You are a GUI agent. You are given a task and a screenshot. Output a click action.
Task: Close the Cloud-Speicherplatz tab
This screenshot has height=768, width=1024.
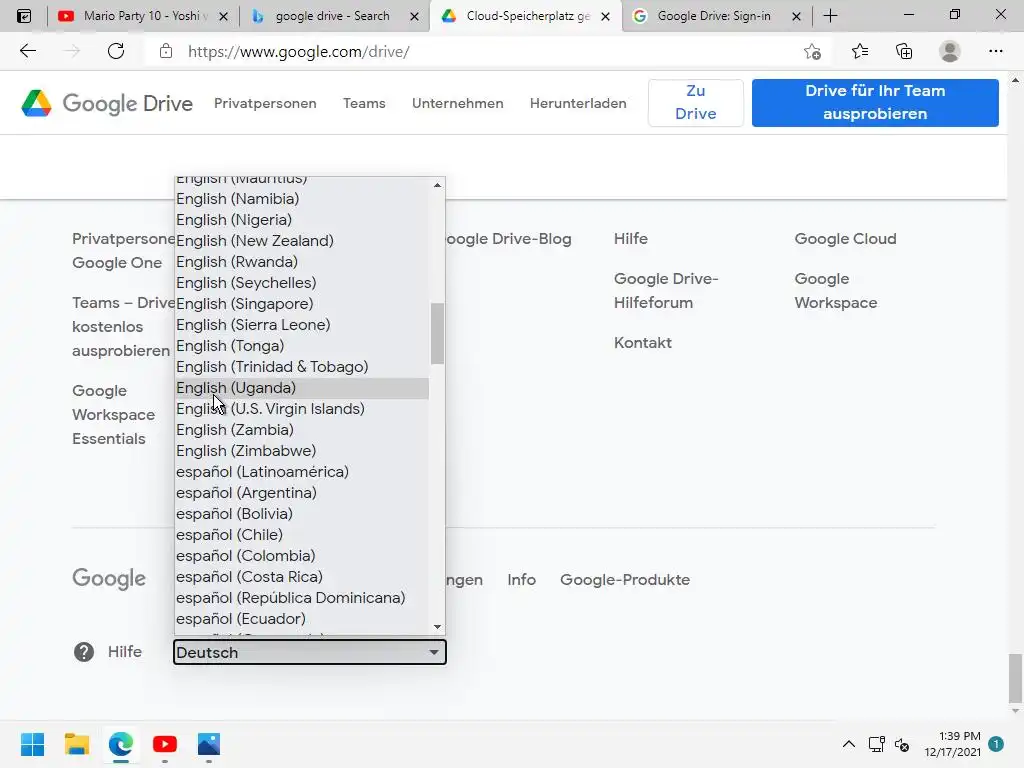605,16
